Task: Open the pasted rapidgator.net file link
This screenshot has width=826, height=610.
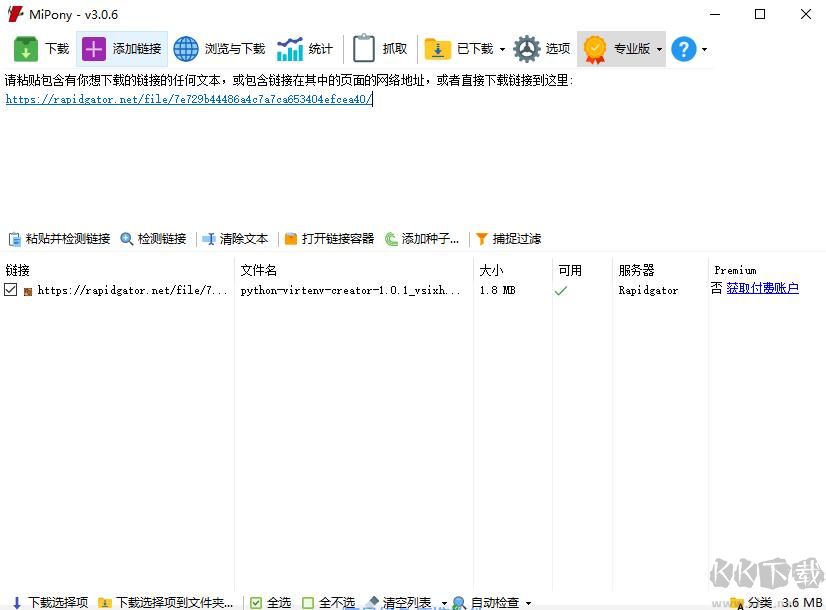Action: 186,99
